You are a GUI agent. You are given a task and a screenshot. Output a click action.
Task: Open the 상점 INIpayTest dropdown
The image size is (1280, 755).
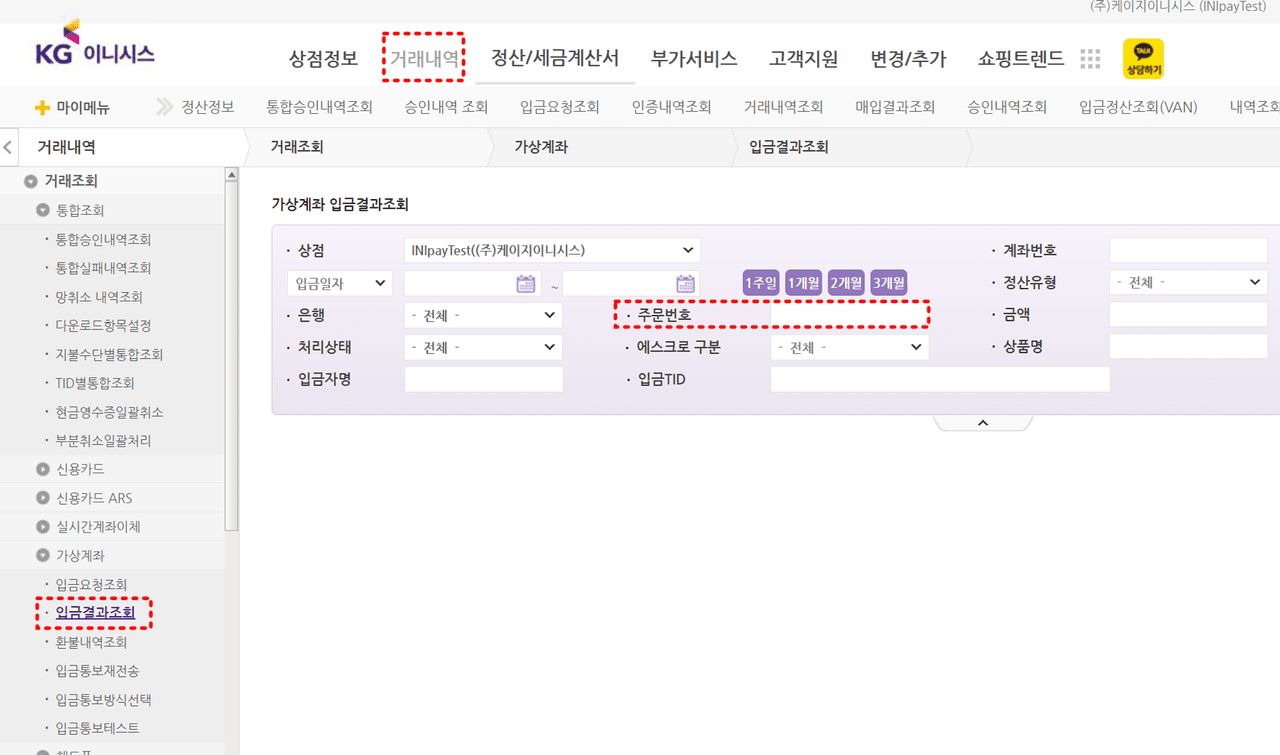coord(551,250)
